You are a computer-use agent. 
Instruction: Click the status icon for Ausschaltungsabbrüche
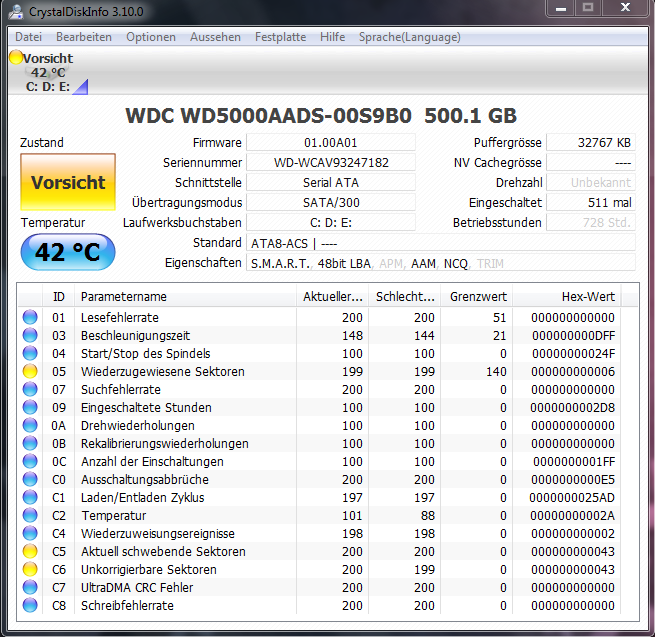pyautogui.click(x=30, y=479)
